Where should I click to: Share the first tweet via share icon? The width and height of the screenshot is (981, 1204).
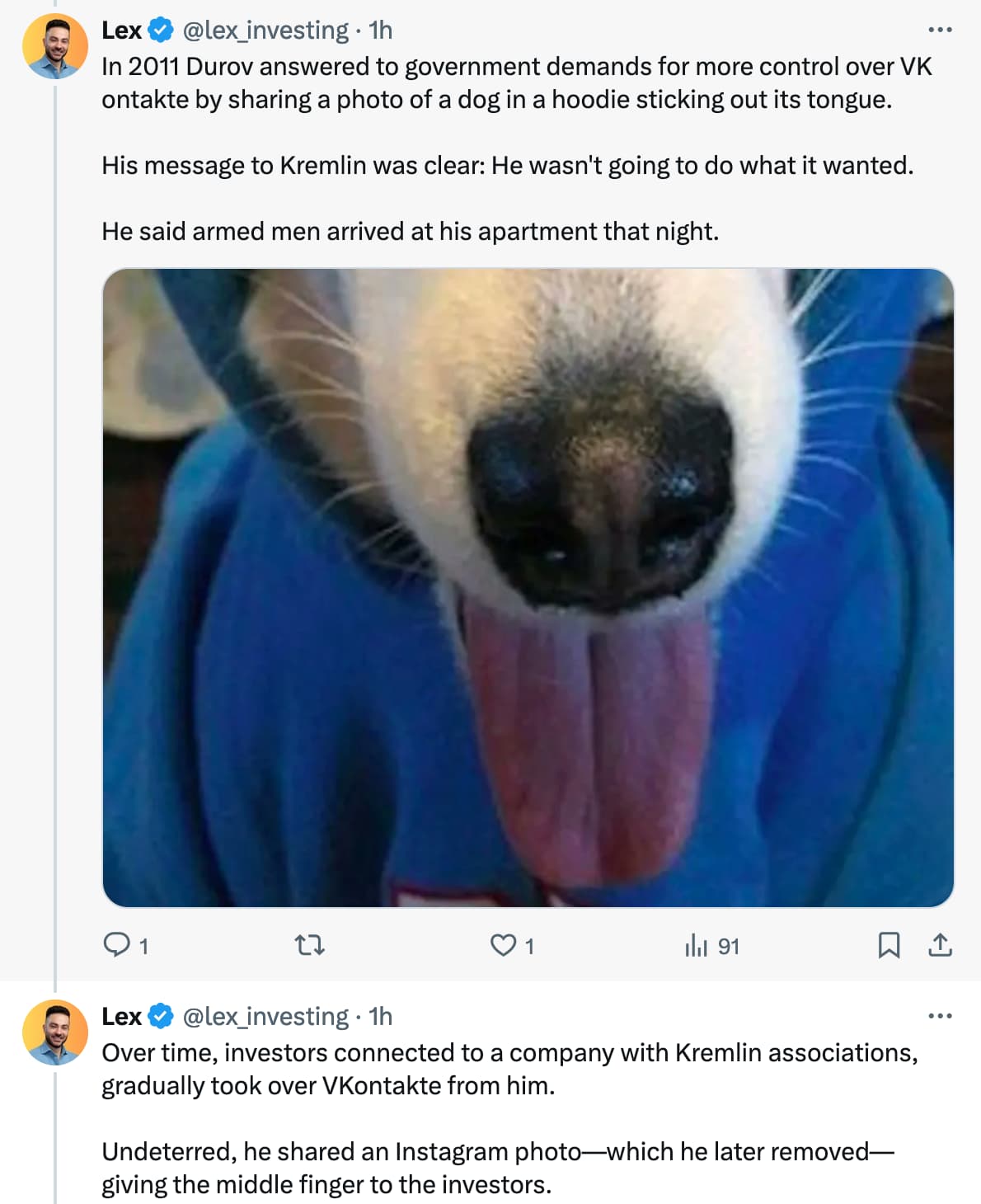pyautogui.click(x=940, y=945)
